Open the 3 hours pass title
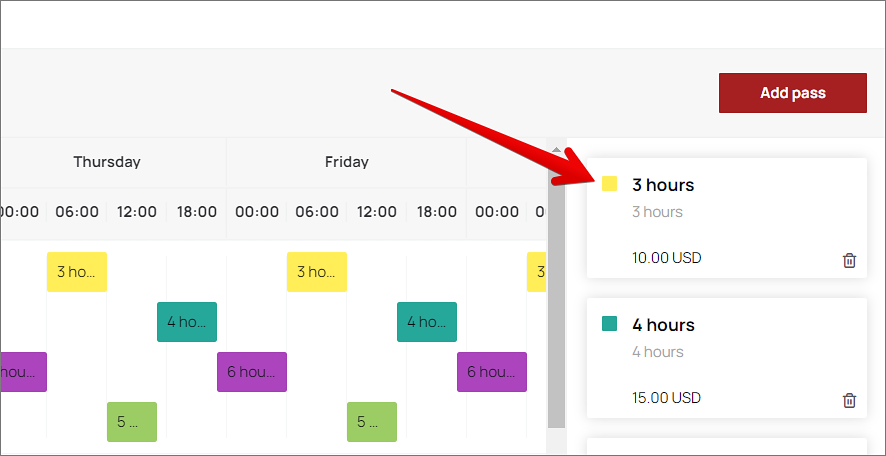Viewport: 886px width, 456px height. click(663, 185)
